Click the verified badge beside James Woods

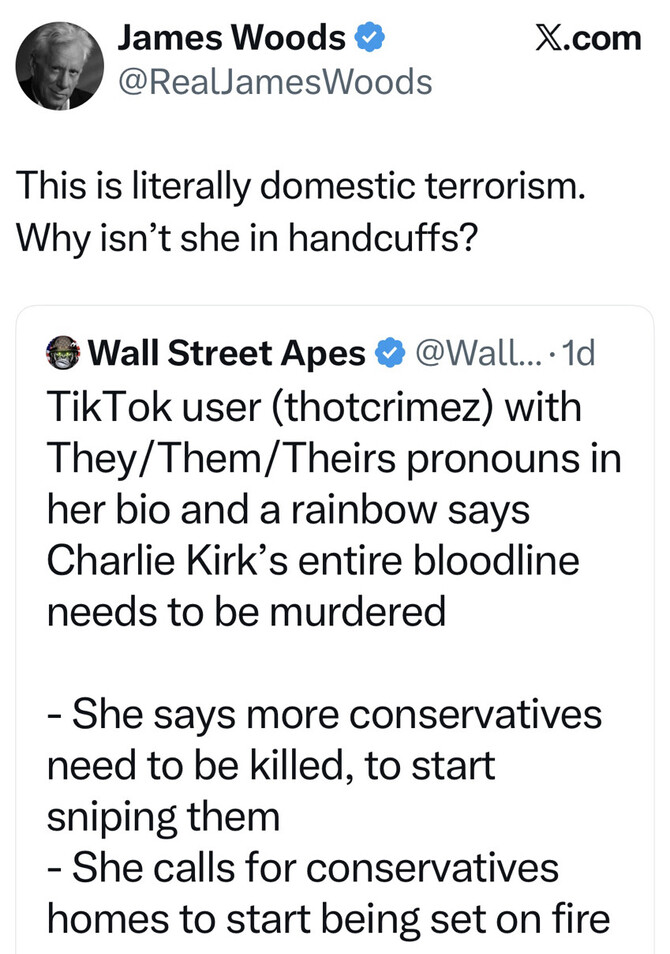(x=371, y=39)
